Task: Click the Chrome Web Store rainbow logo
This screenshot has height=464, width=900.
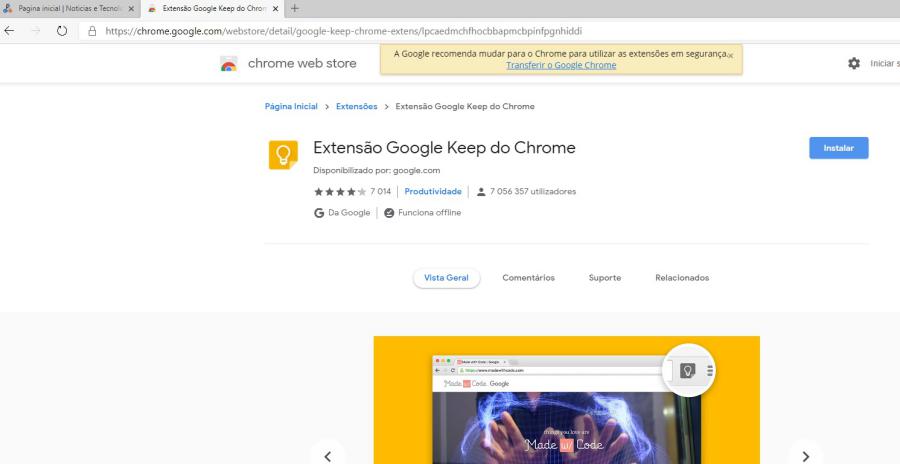Action: [228, 64]
